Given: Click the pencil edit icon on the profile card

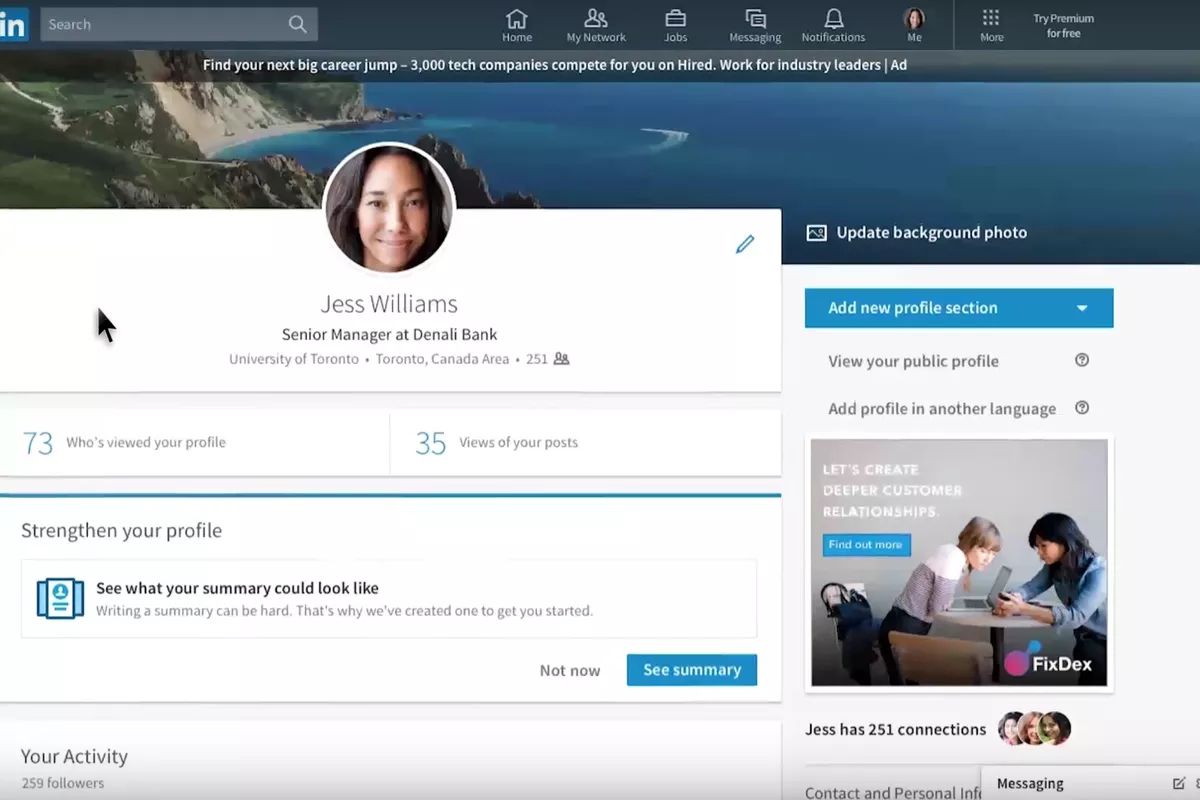Looking at the screenshot, I should 744,243.
